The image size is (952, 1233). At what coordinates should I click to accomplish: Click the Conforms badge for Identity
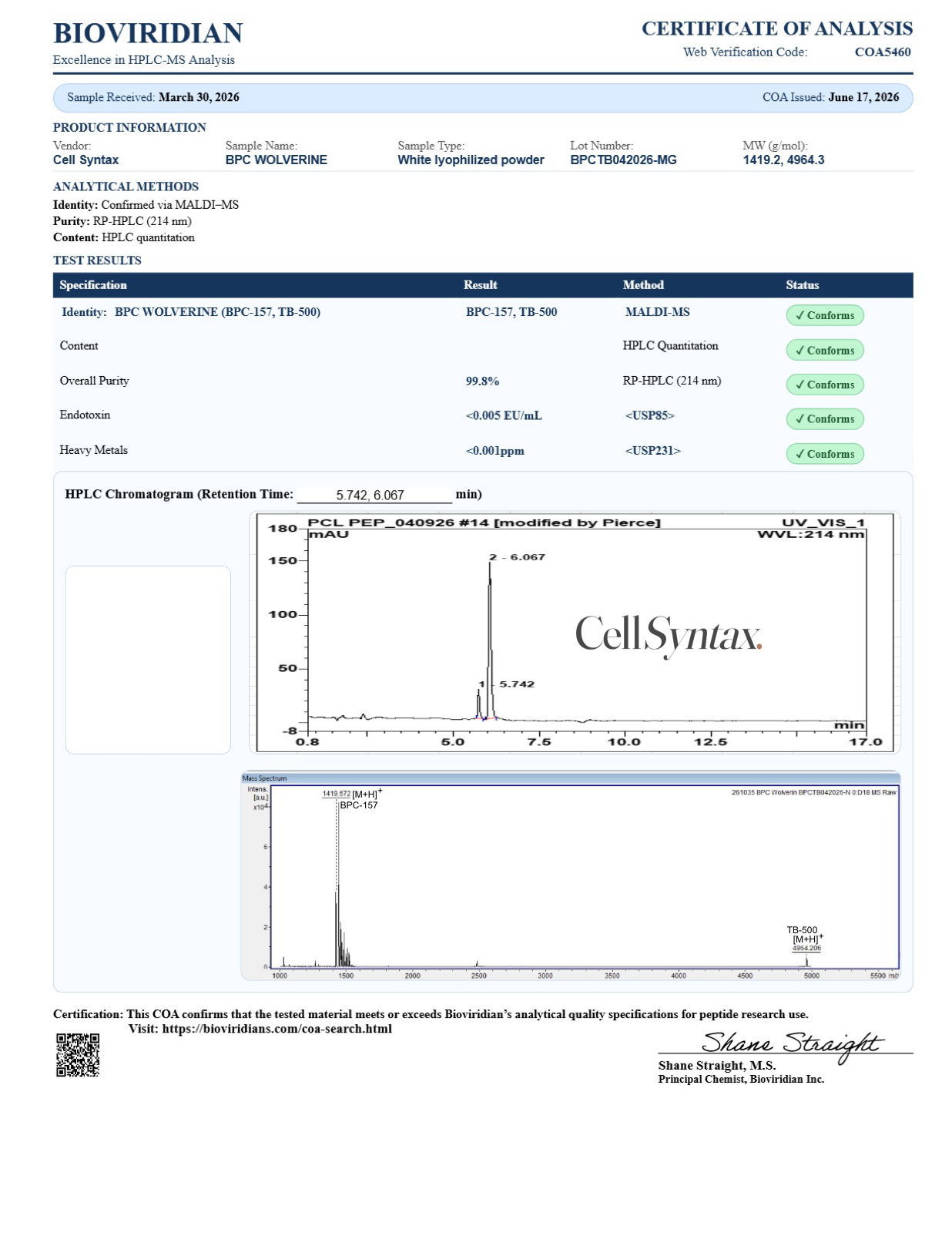click(x=825, y=315)
